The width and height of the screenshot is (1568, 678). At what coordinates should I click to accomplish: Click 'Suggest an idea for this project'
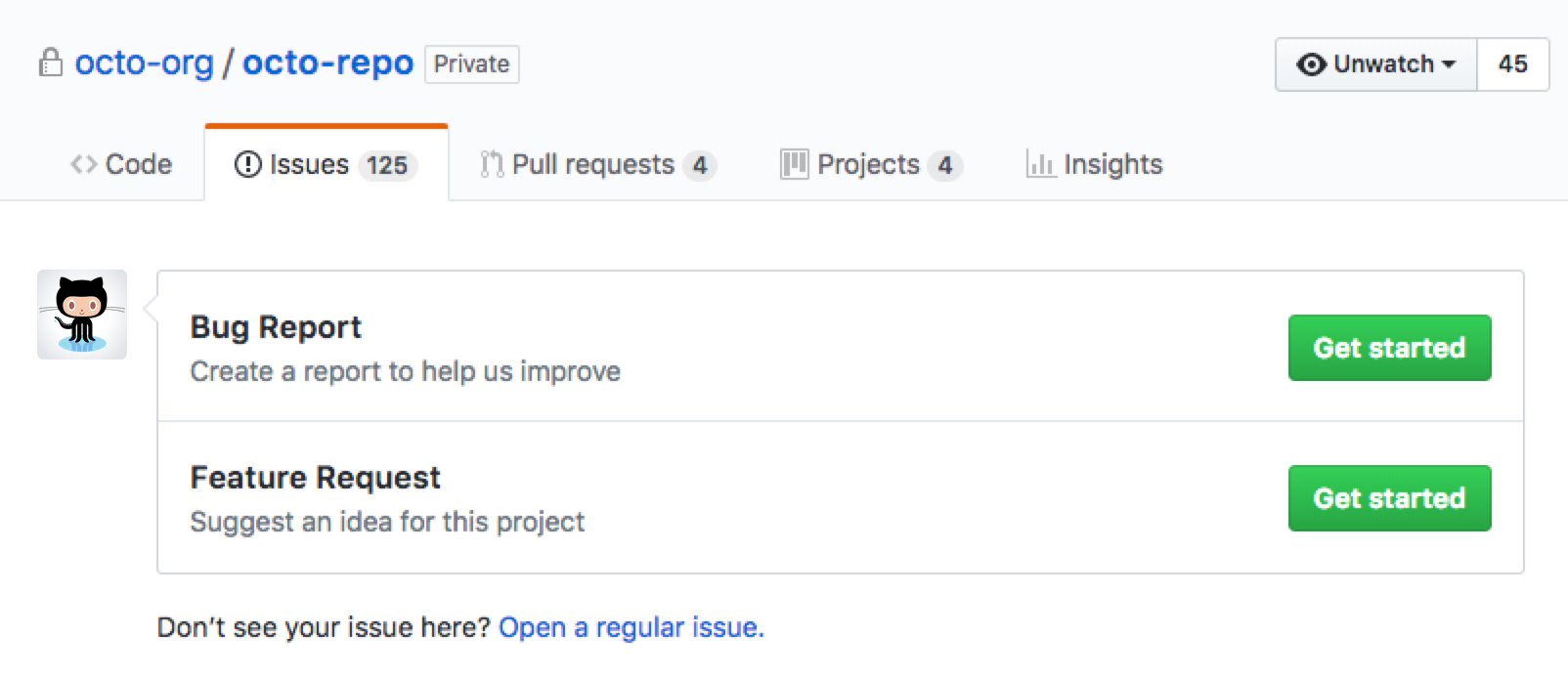387,522
